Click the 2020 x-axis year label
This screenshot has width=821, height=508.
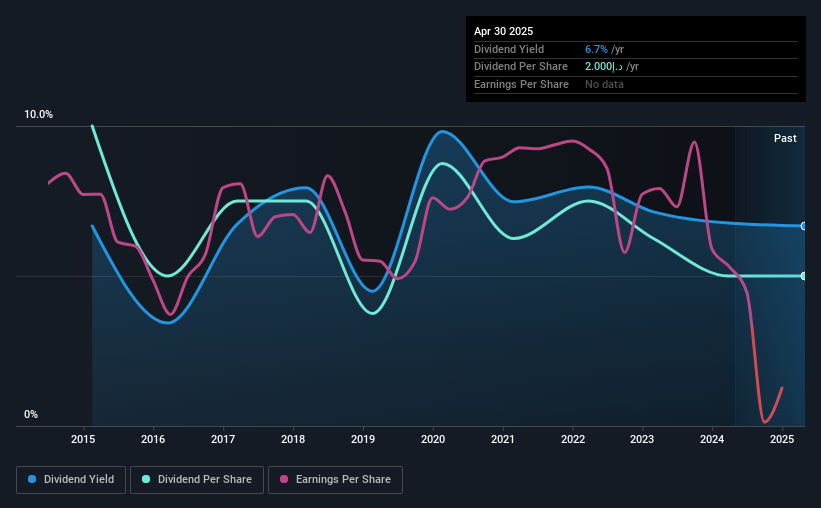433,439
